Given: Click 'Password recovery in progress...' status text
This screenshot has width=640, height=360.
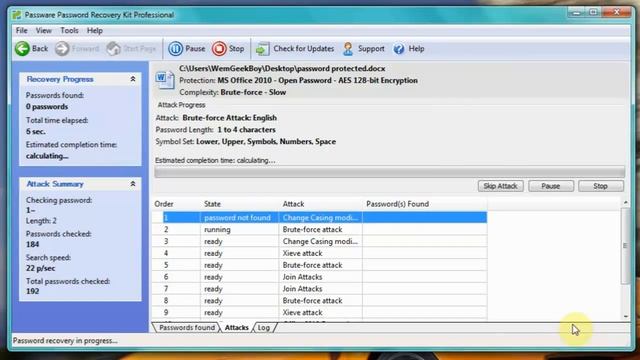Looking at the screenshot, I should [x=65, y=340].
